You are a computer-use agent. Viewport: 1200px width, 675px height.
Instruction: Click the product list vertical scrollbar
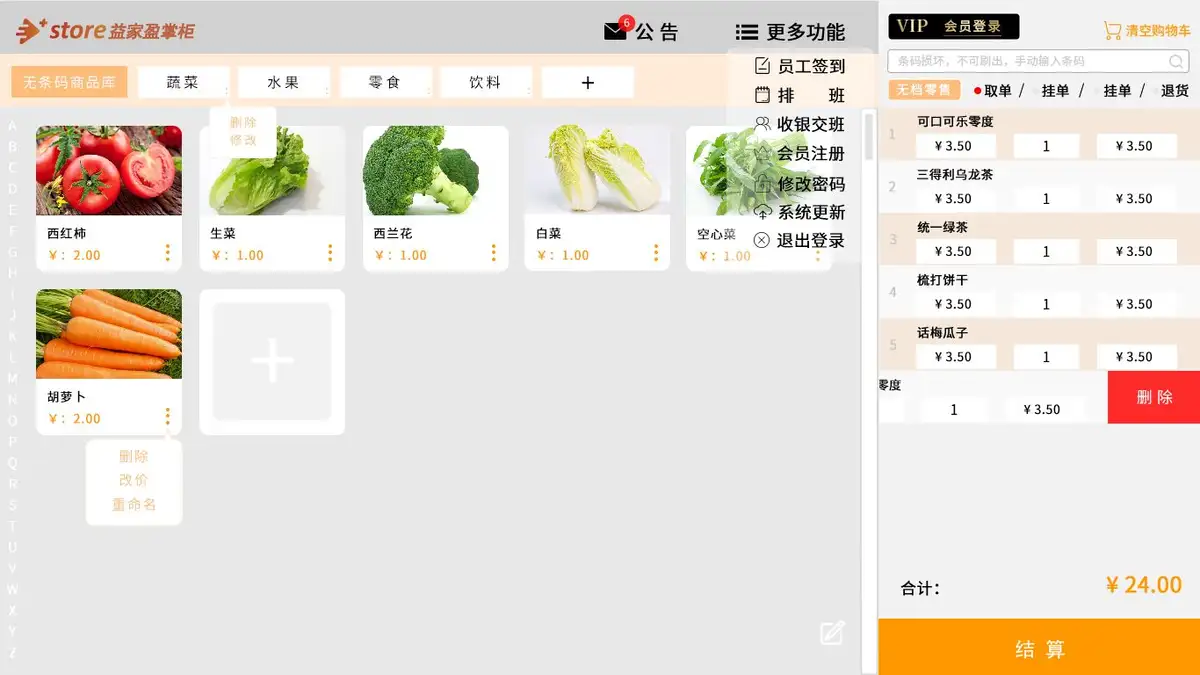pyautogui.click(x=869, y=136)
